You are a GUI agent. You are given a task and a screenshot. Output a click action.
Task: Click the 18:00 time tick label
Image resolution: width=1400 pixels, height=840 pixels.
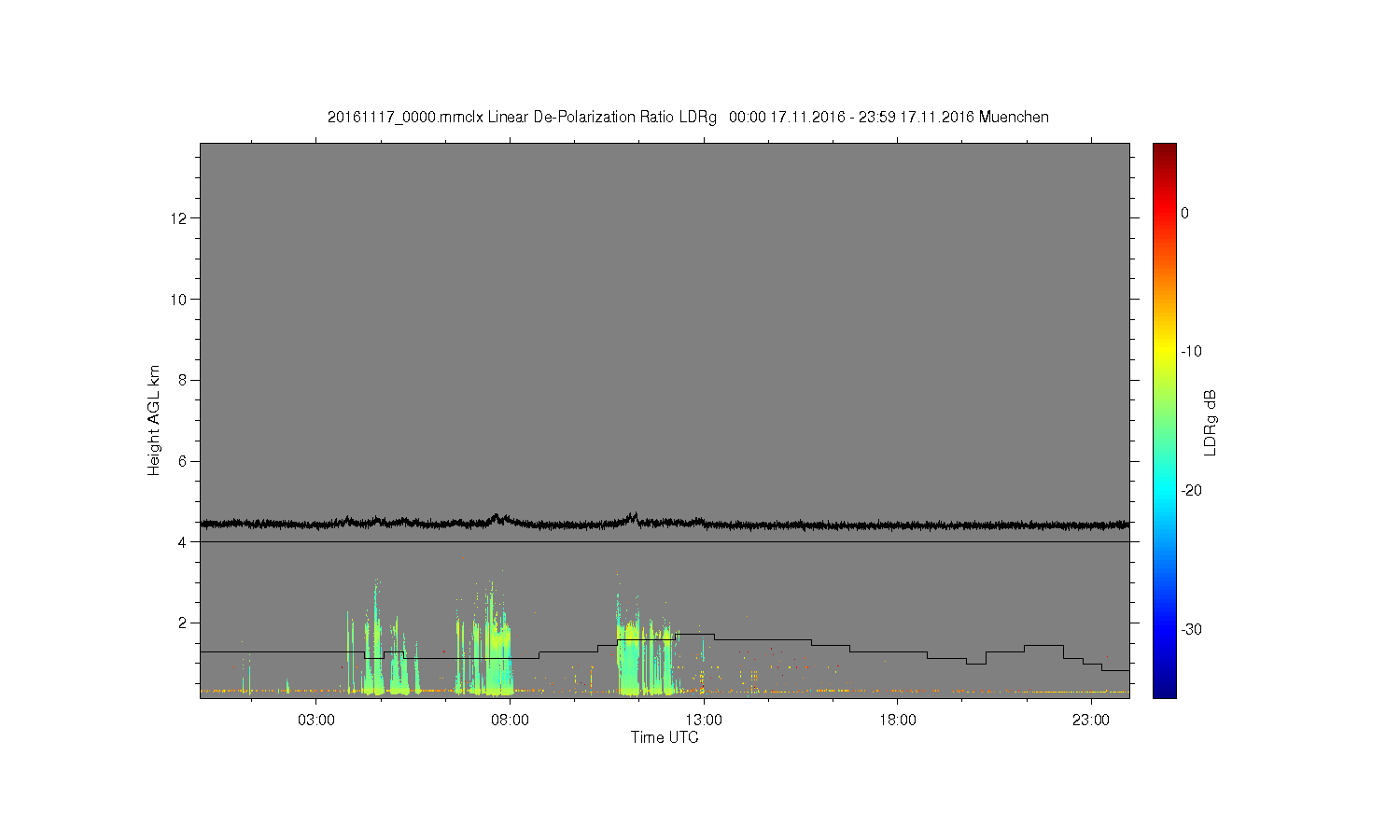click(x=897, y=721)
